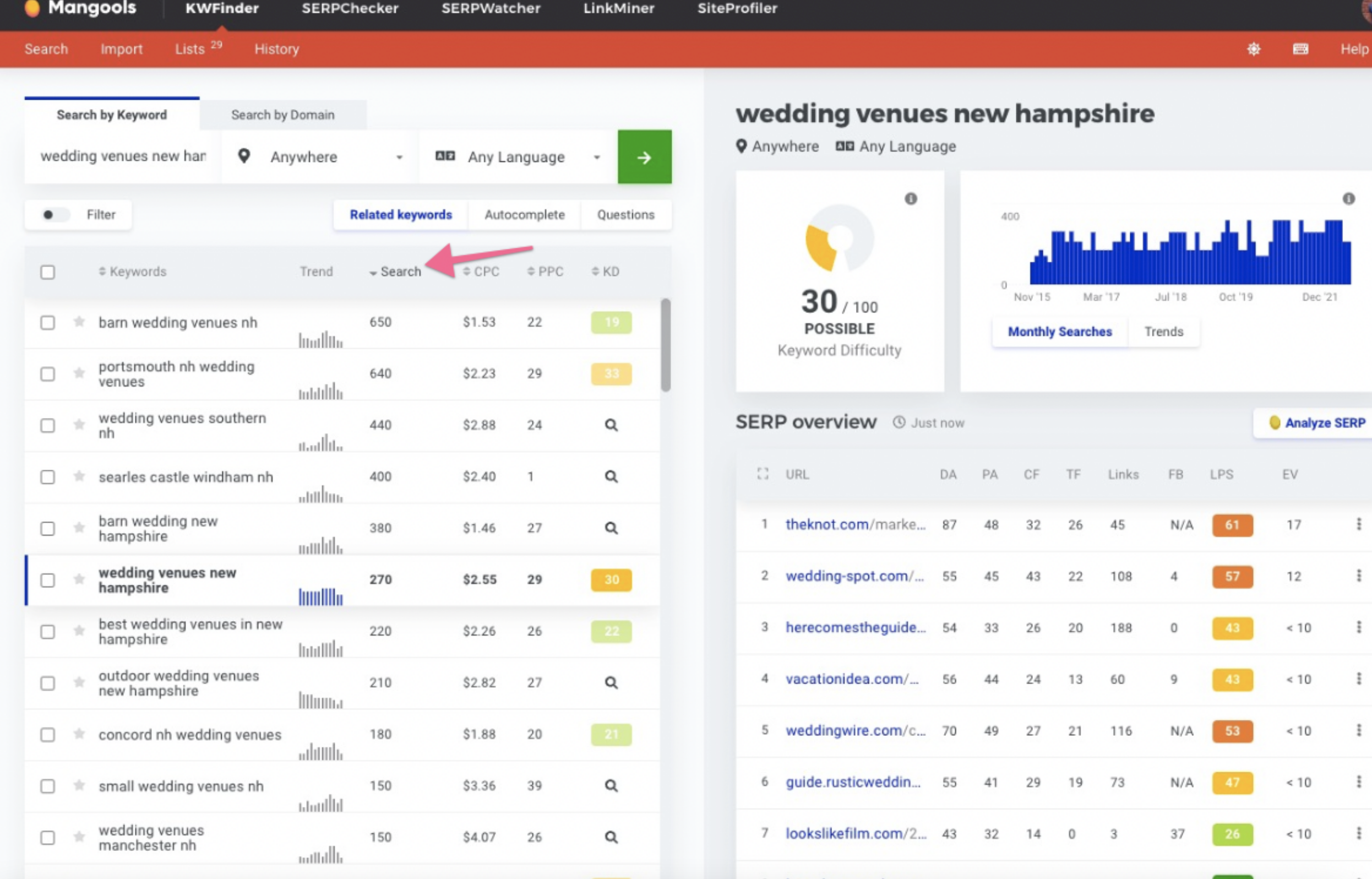Open three-dot menu for theknot.com result
Viewport: 1372px width, 879px height.
point(1358,524)
